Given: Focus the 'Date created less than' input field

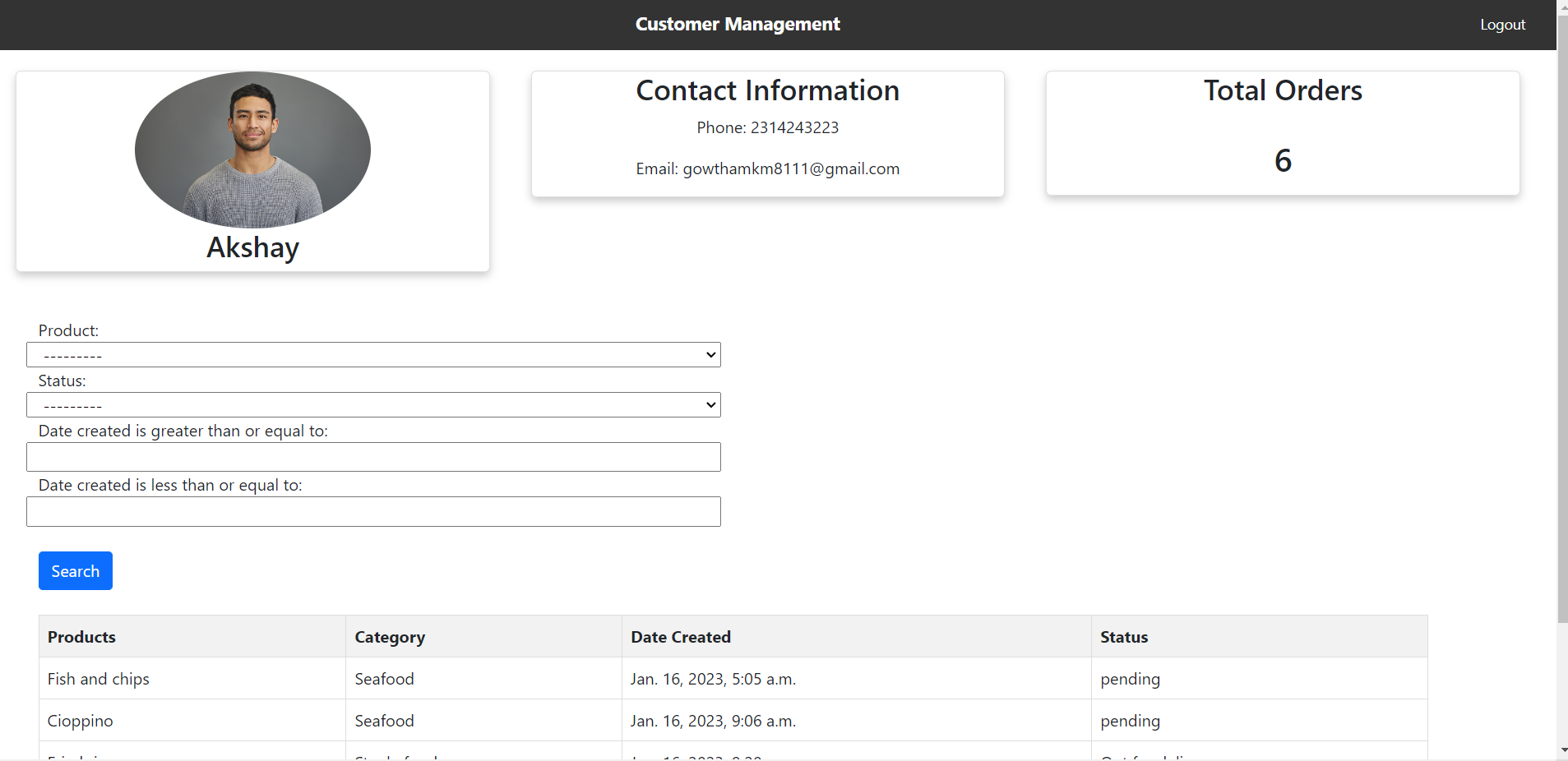Looking at the screenshot, I should click(x=373, y=511).
